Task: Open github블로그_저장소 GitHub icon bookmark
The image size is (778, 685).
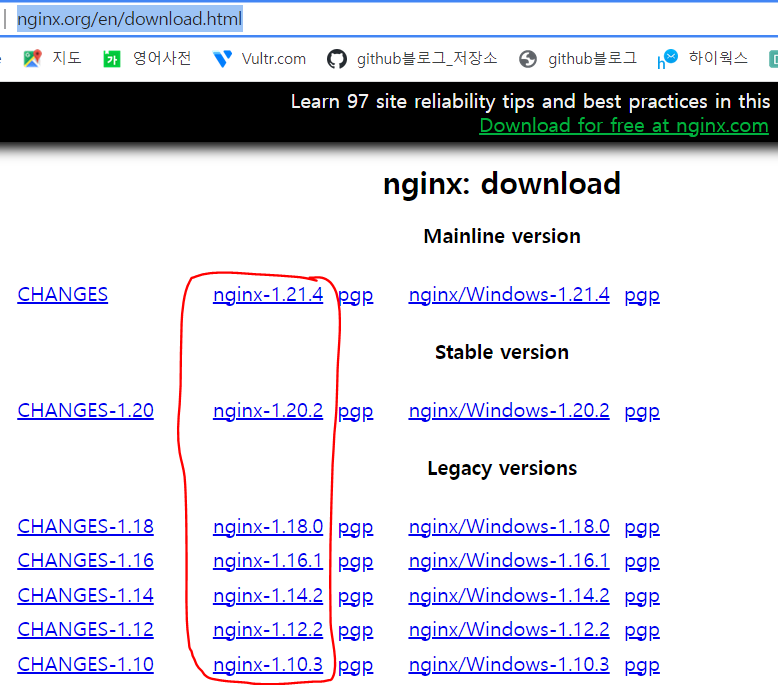Action: point(337,59)
